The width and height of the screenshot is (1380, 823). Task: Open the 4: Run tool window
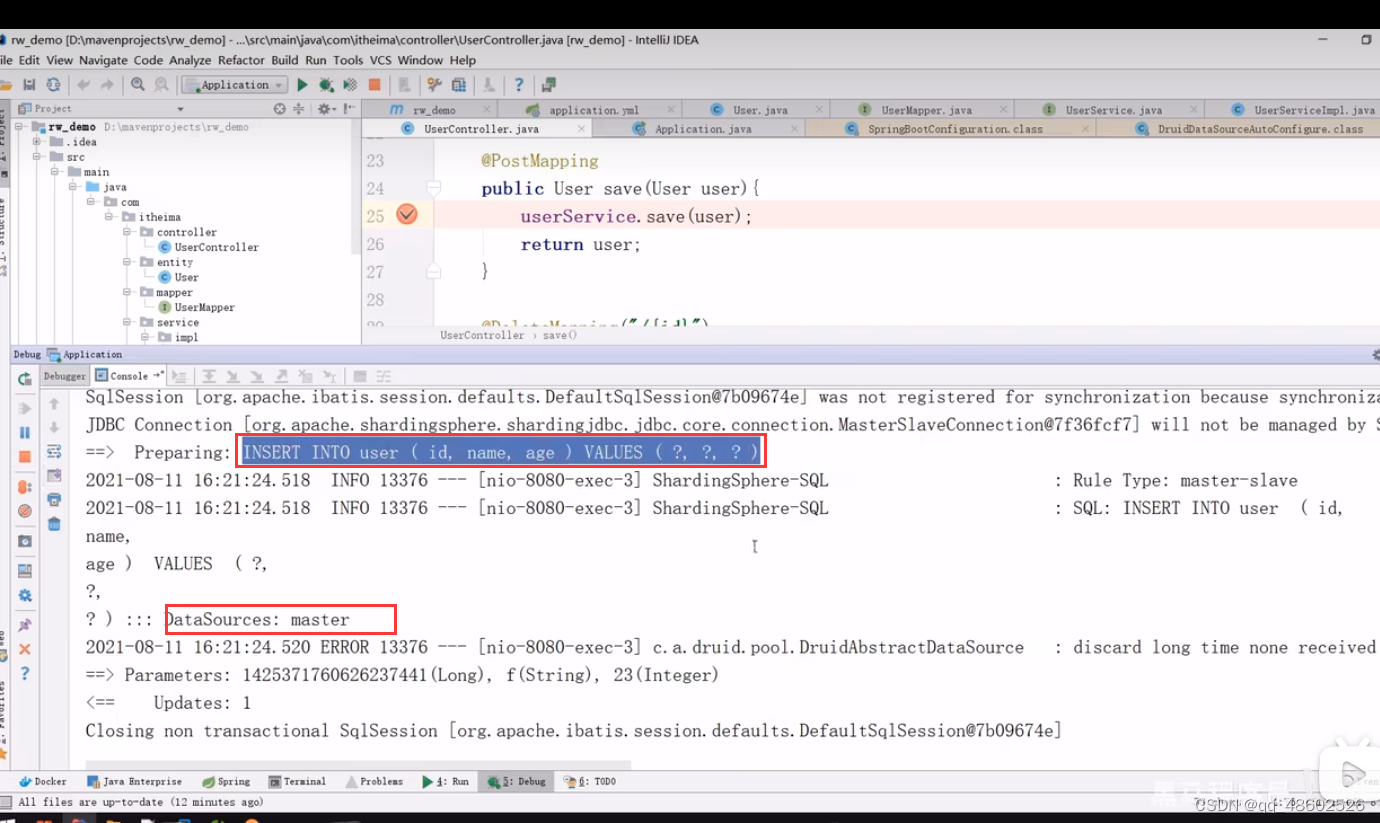[x=445, y=781]
